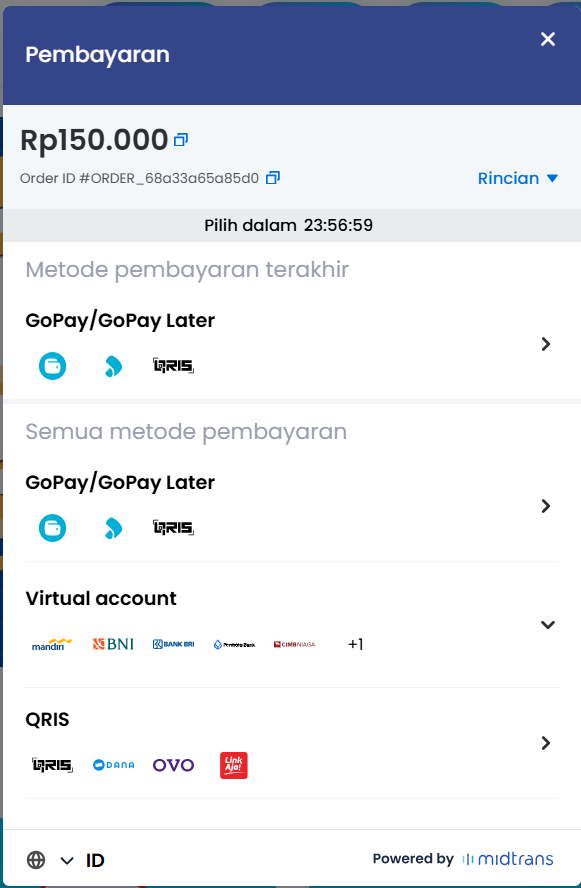Select the ID language label
581x888 pixels.
95,860
